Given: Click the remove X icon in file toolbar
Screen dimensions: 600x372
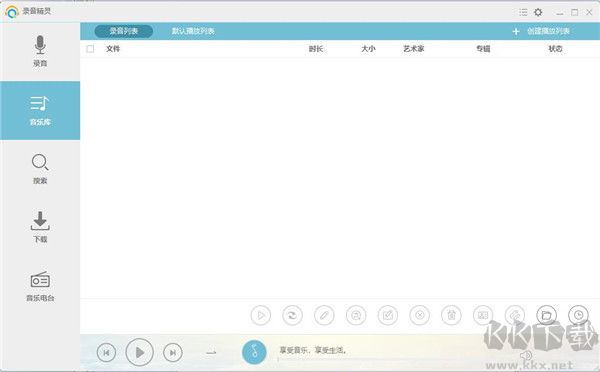Looking at the screenshot, I should click(419, 315).
